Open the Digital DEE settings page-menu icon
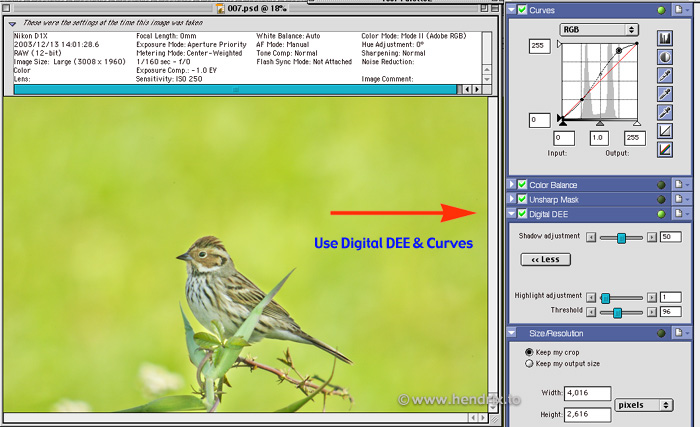 tap(680, 214)
